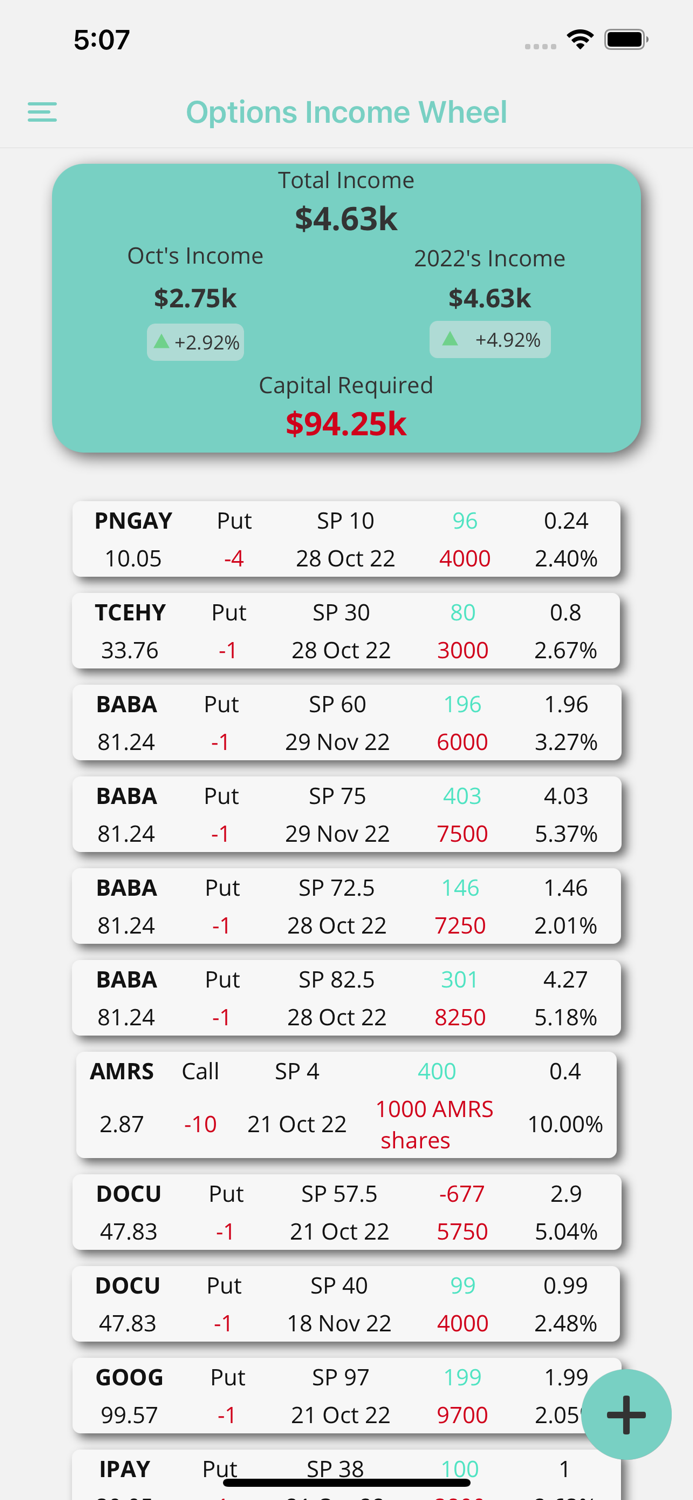Select the BABA Put SP 60 row

coord(346,722)
